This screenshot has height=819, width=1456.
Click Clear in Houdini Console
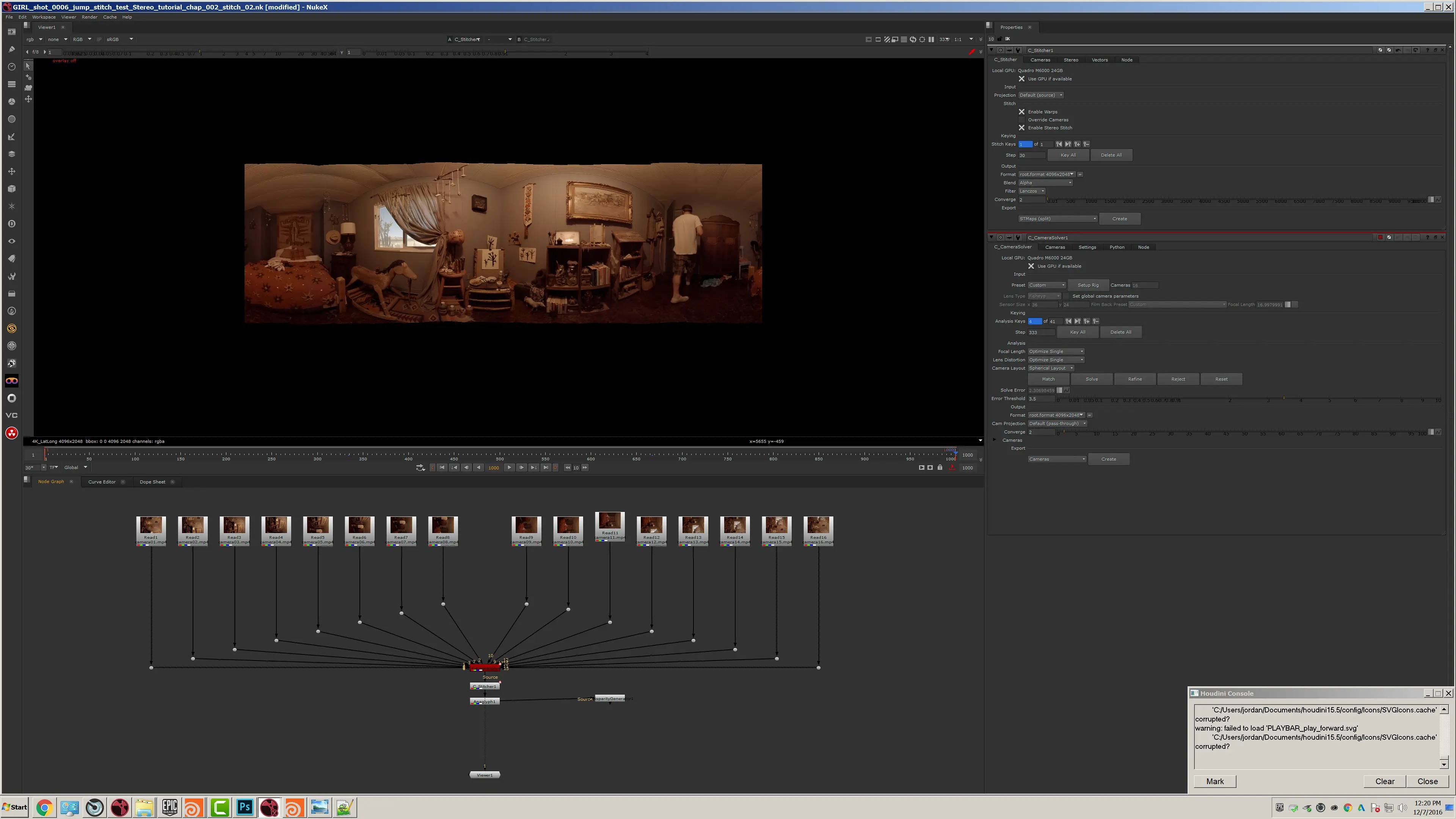[x=1384, y=781]
